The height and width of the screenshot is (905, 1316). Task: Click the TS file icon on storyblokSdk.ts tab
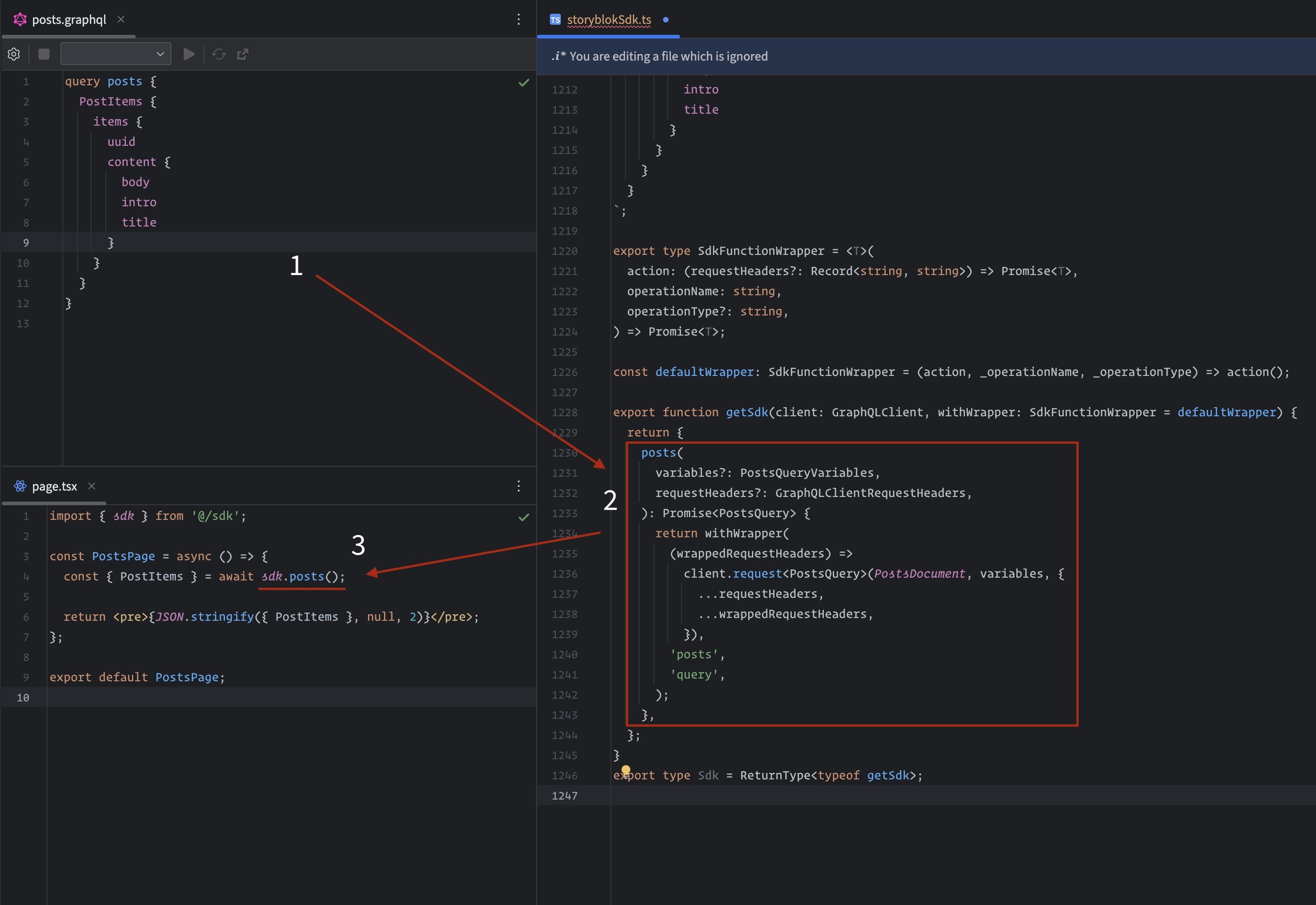(555, 20)
